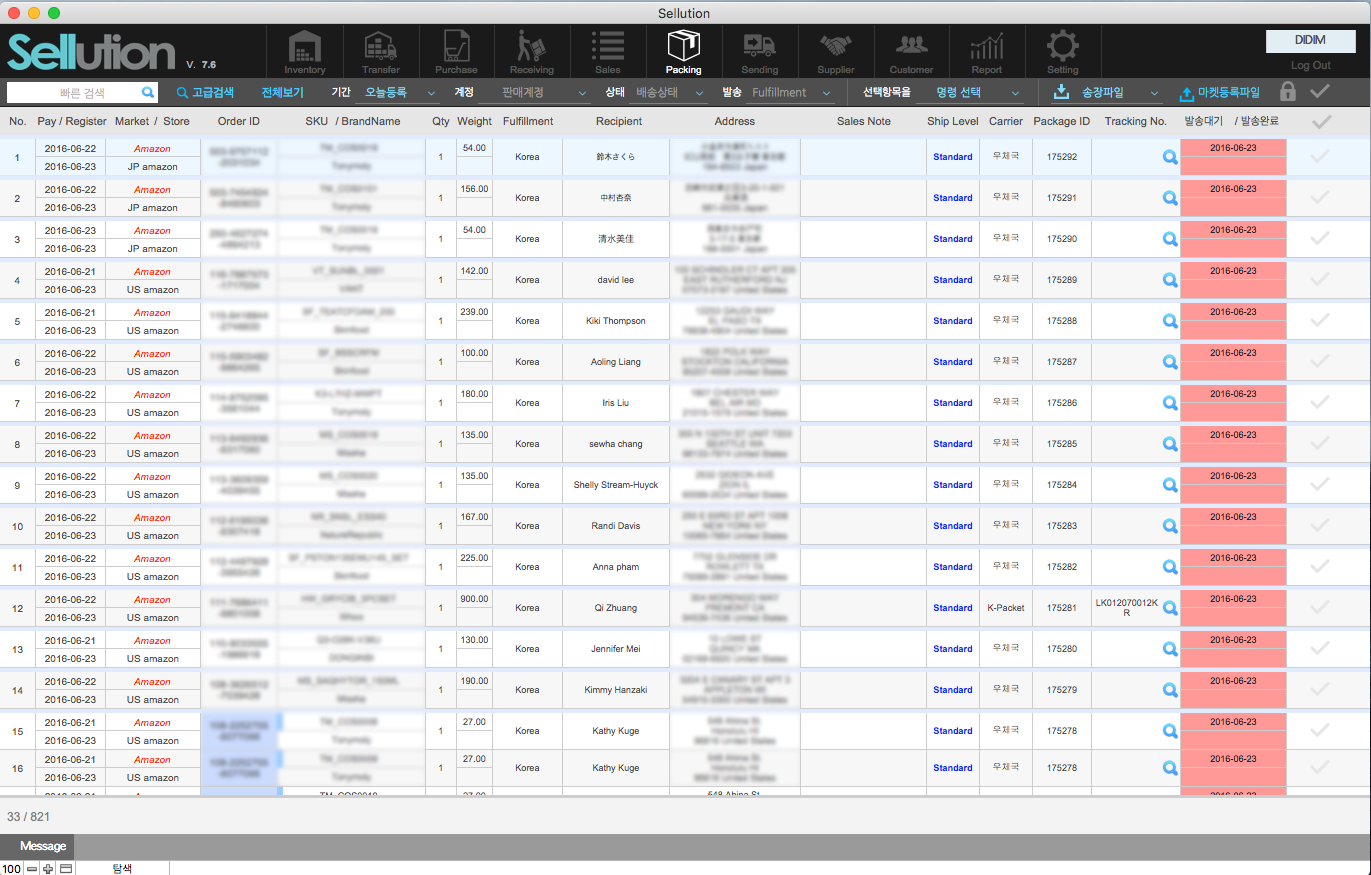Click the lock icon in filter bar

point(1288,92)
